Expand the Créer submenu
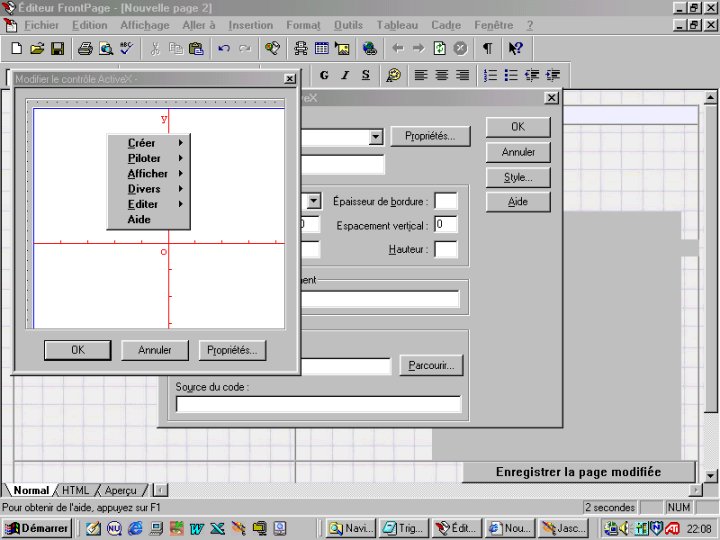The width and height of the screenshot is (720, 540). pyautogui.click(x=149, y=143)
